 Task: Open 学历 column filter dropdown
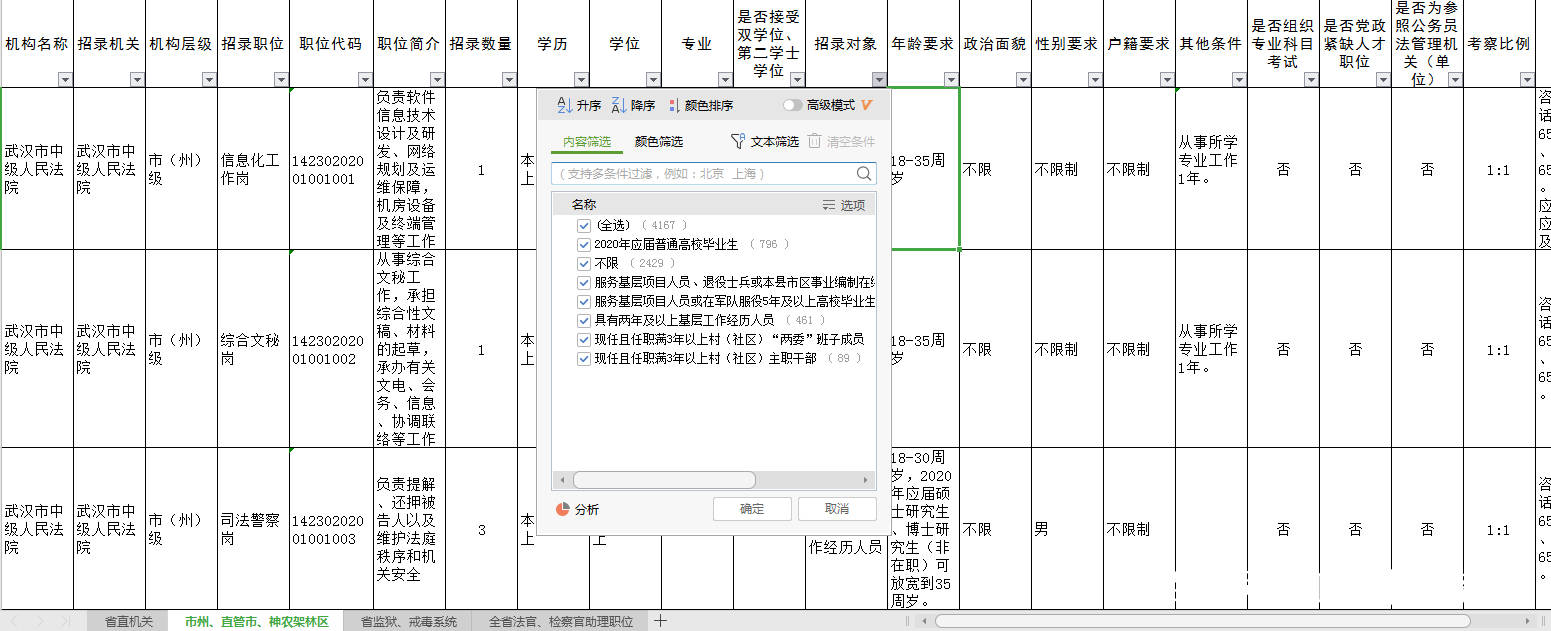[581, 79]
